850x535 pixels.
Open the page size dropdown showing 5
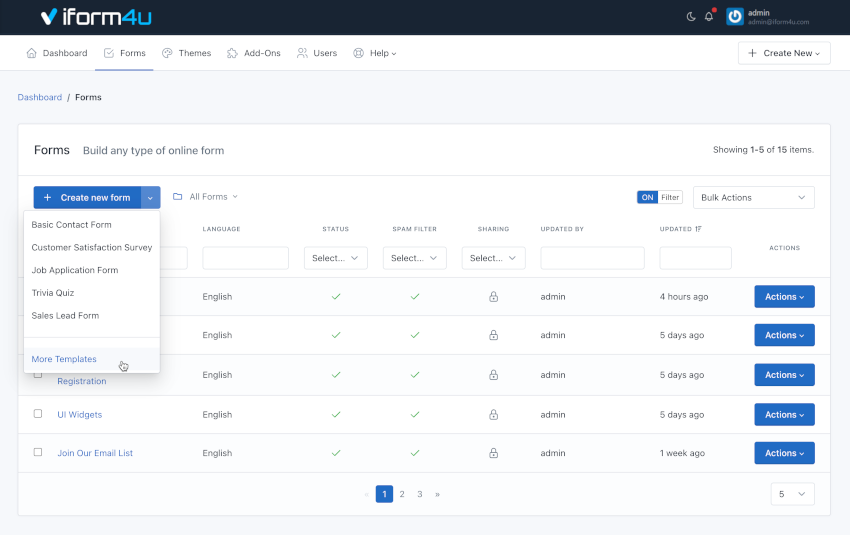coord(792,494)
